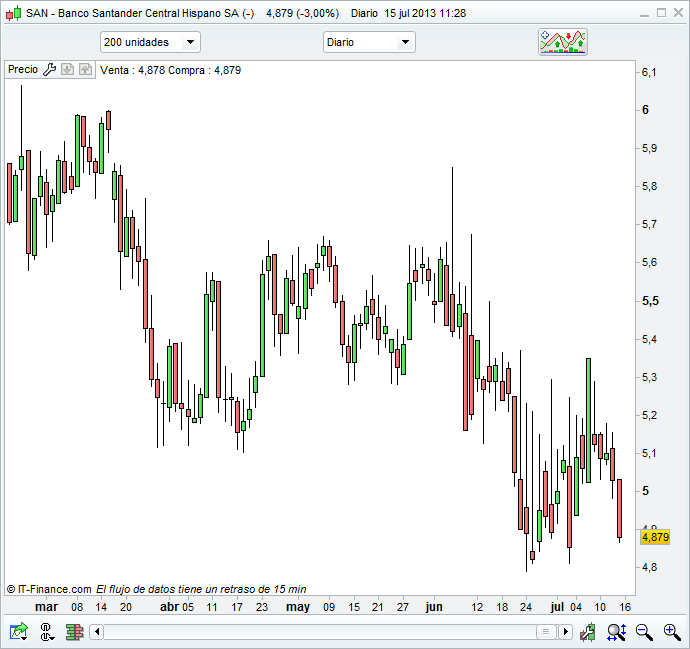Open the 200 unidades dropdown
Screen dimensions: 690x649
[150, 42]
